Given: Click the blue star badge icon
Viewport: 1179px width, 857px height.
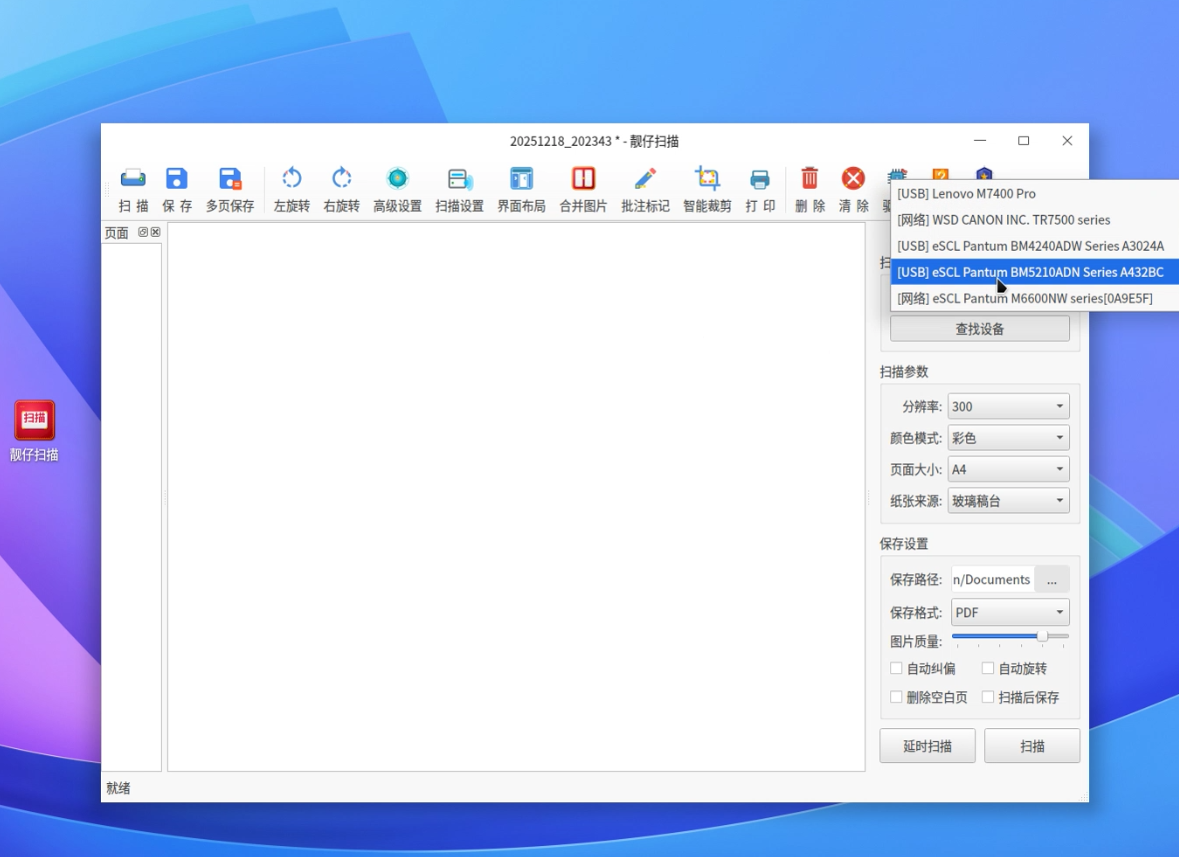Looking at the screenshot, I should 984,174.
